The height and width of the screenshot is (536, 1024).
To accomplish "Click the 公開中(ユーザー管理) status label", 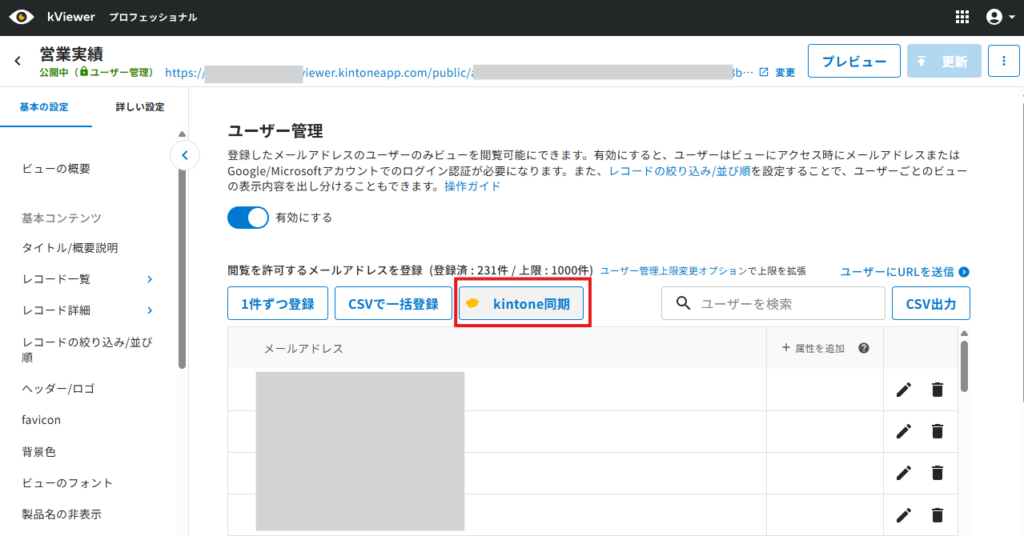I will (95, 72).
